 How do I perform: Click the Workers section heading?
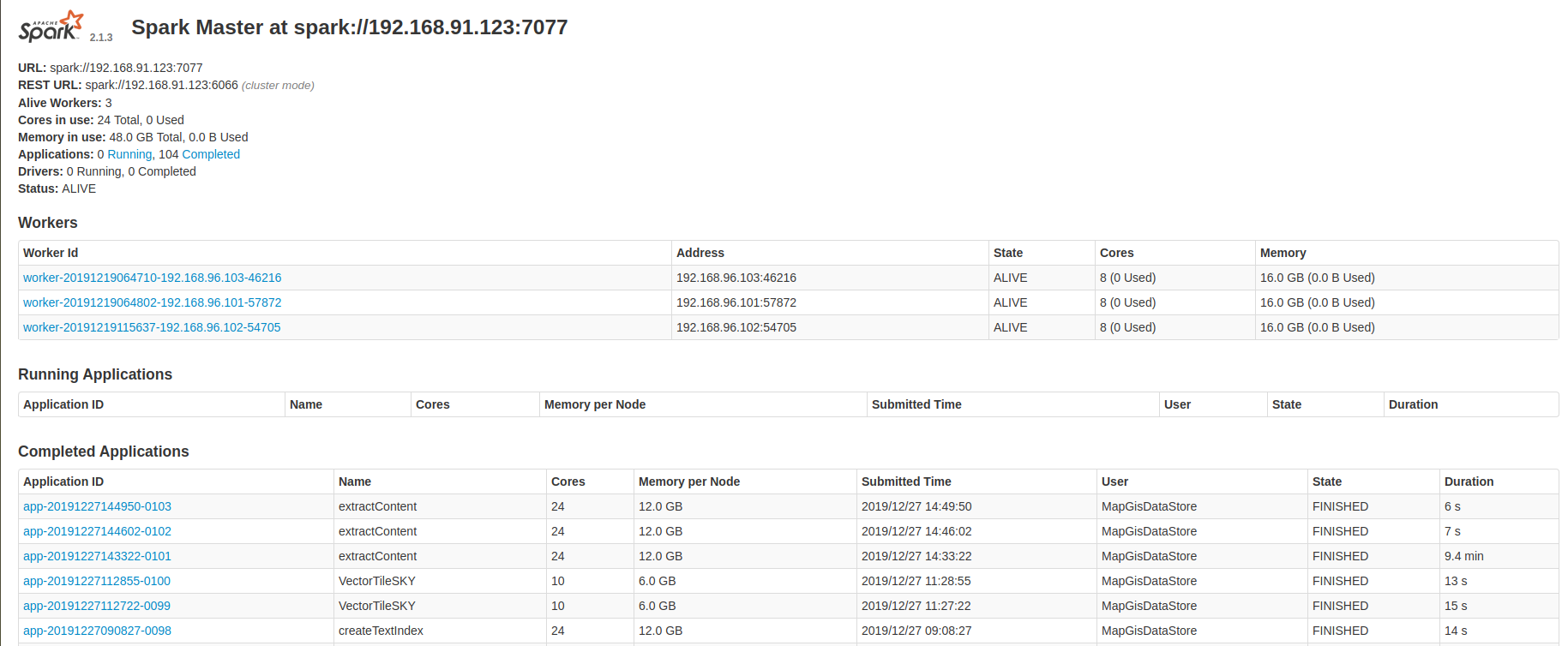[x=48, y=223]
